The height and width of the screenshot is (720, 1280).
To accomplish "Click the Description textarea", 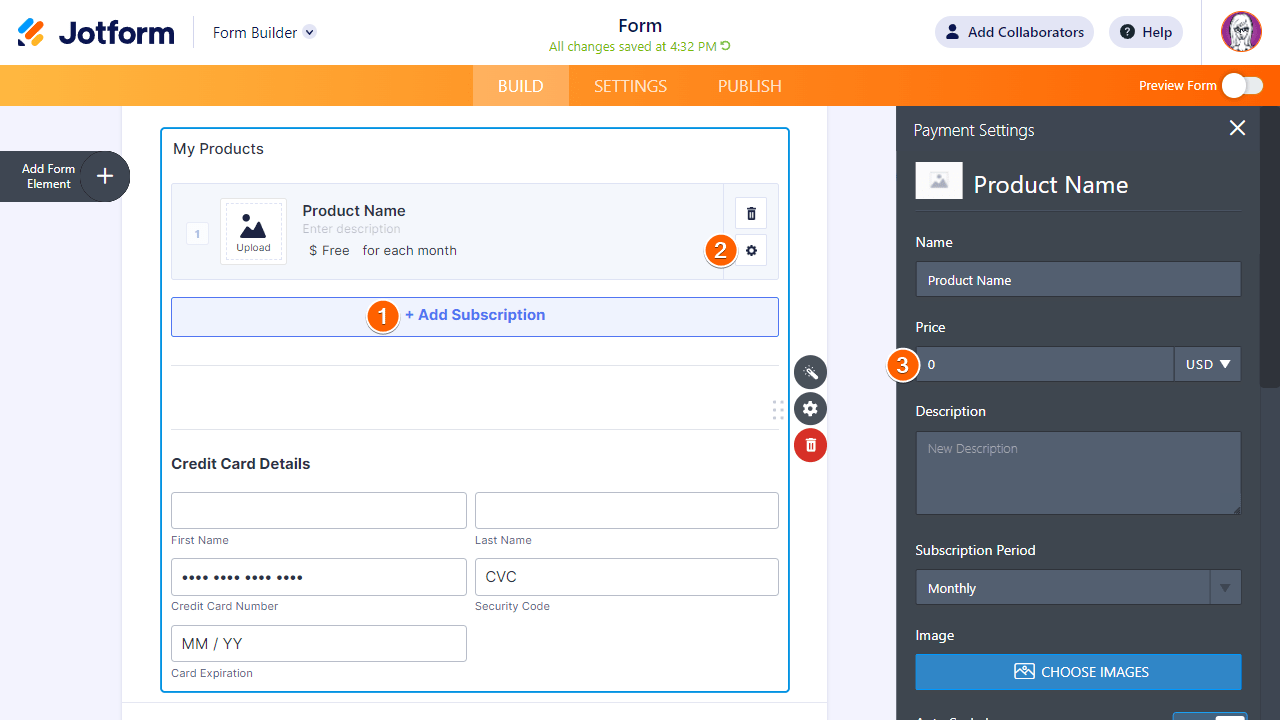I will [x=1078, y=473].
